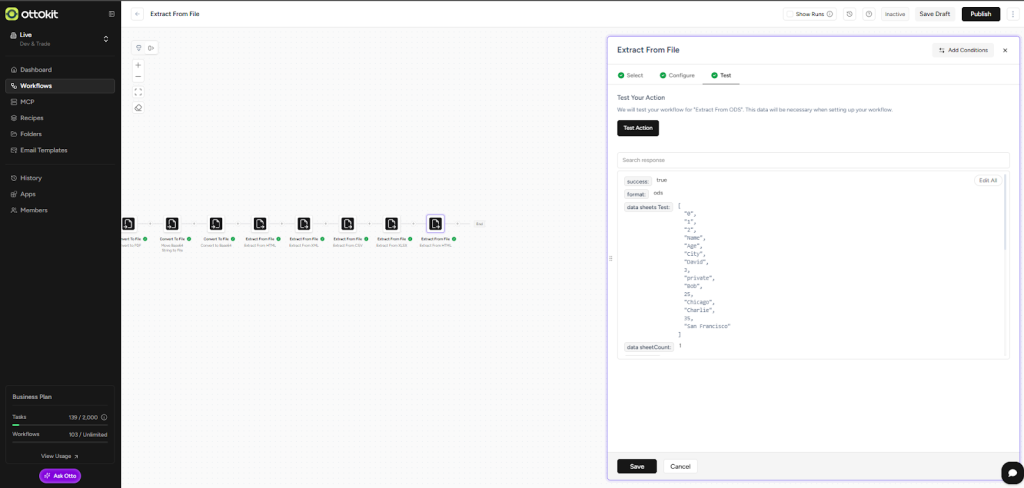Collapse the sidebar using the panel icon

111,14
